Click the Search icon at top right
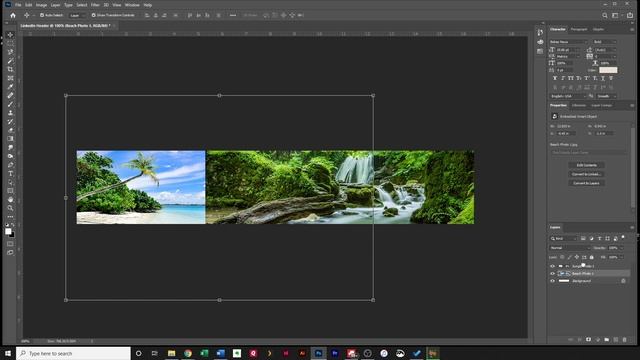 [605, 16]
